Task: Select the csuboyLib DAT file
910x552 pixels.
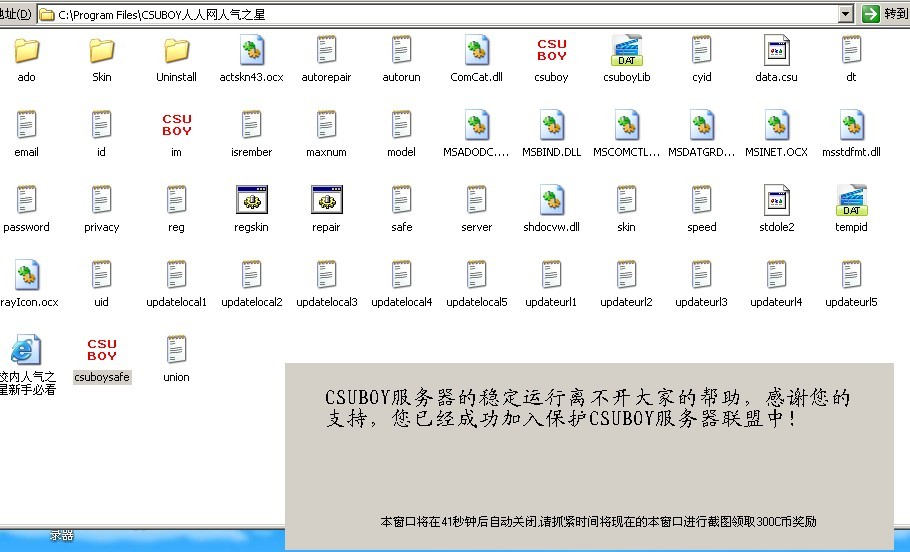Action: (626, 51)
